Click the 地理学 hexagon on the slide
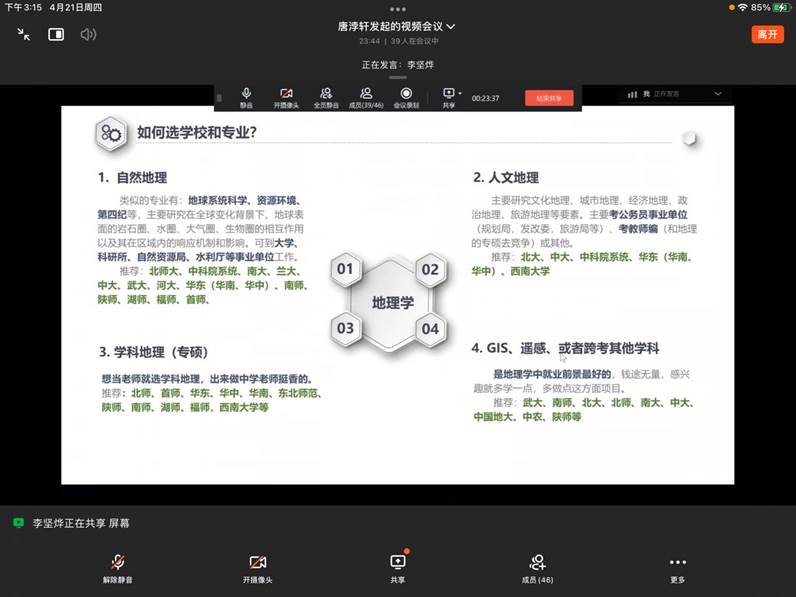The image size is (796, 597). (x=392, y=301)
